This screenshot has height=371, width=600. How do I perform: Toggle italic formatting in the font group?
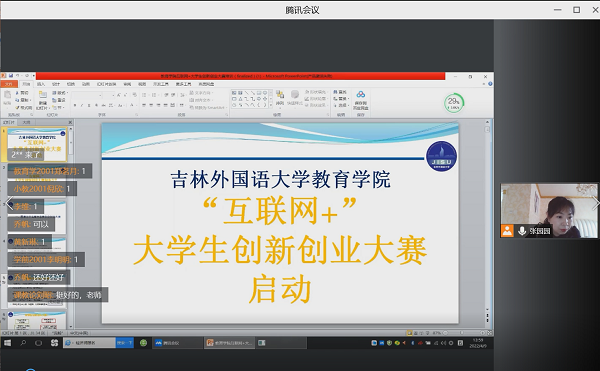(82, 105)
